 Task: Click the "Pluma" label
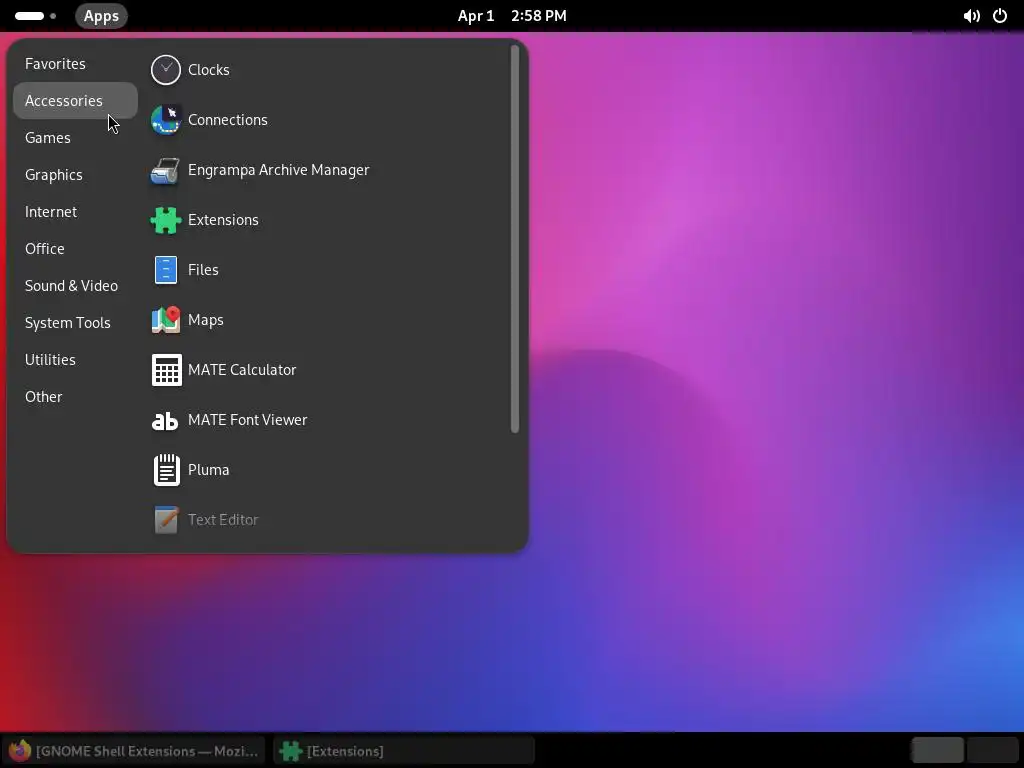208,470
